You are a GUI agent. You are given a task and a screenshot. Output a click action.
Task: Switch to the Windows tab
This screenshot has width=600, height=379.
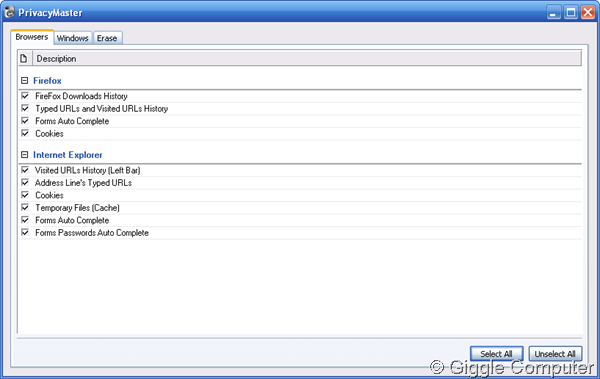tap(73, 38)
